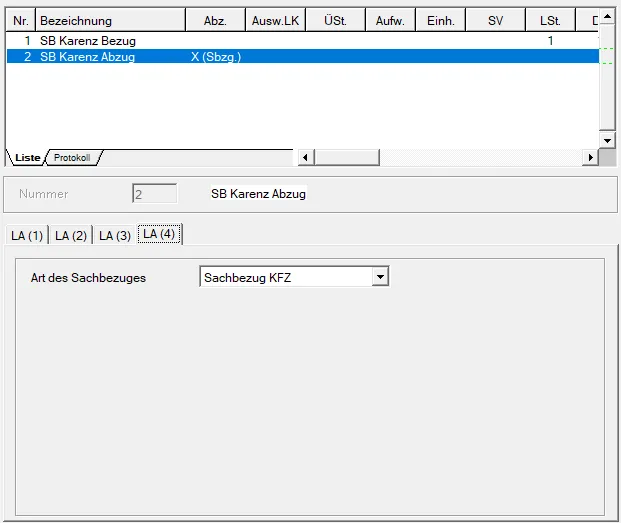Click the horizontal scrollbar thumb
621x523 pixels.
(x=347, y=158)
